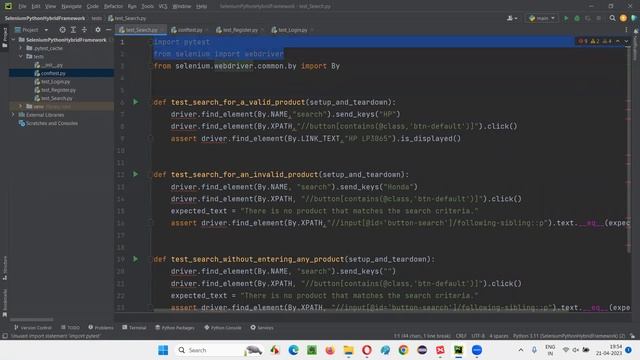Click the orange IDE updates icon
640x360 pixels.
point(623,18)
